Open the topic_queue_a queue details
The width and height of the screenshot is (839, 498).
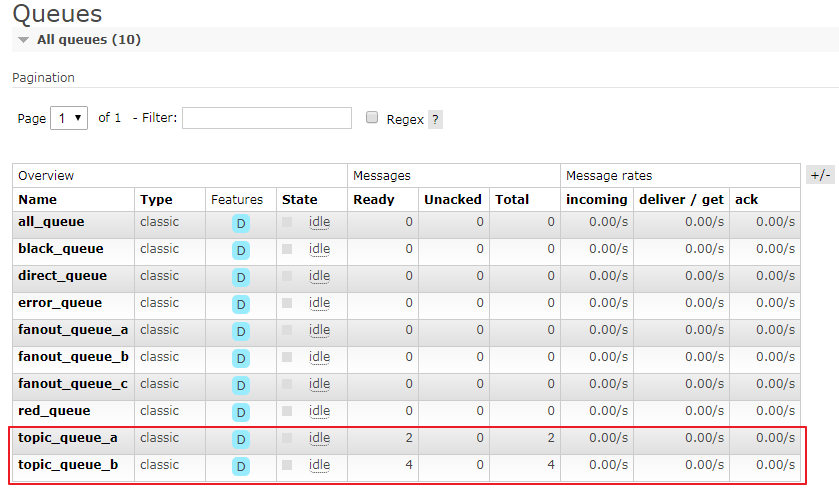point(68,438)
